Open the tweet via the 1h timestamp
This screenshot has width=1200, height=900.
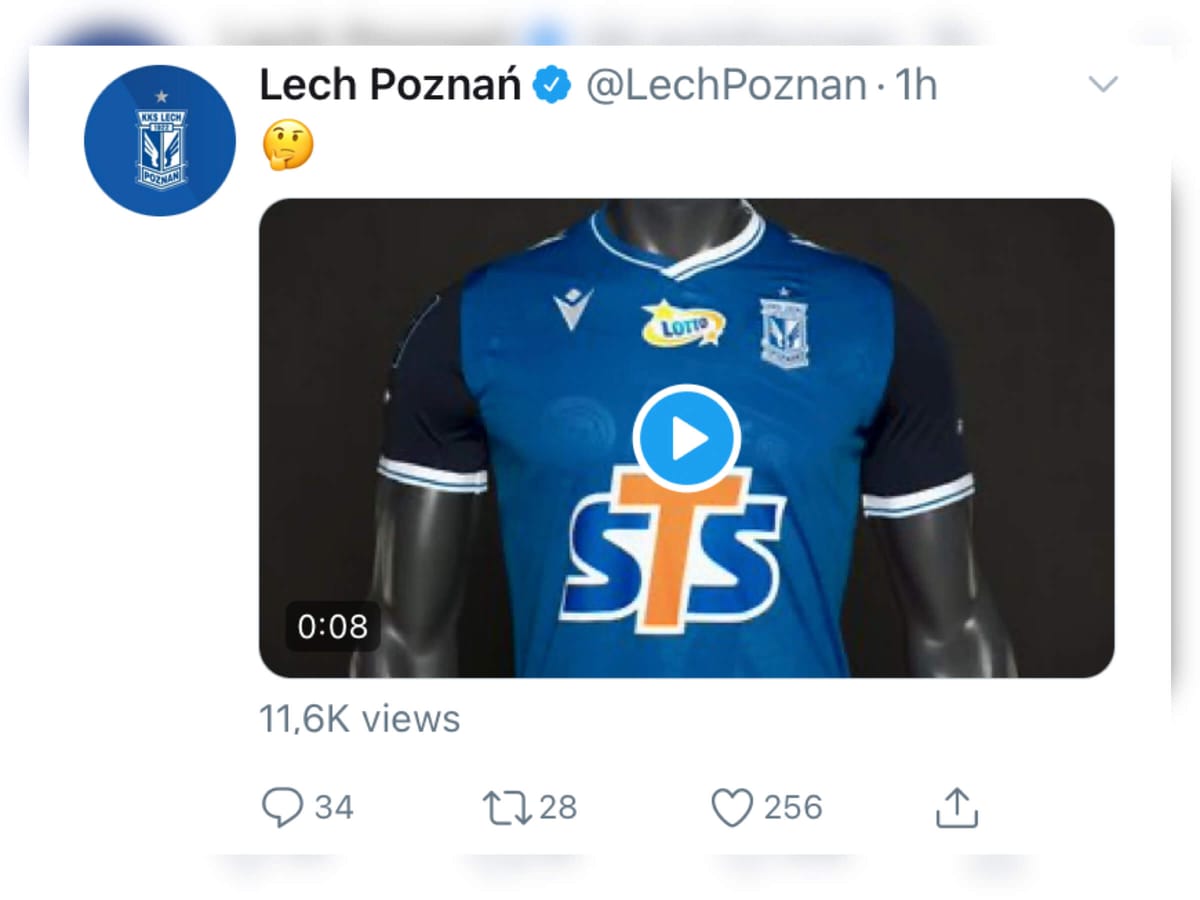click(913, 85)
